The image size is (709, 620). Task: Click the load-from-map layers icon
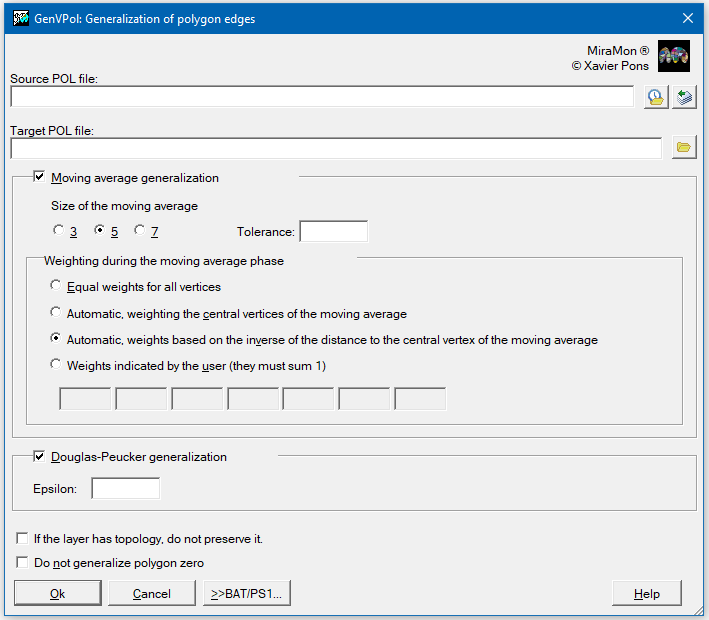click(x=684, y=97)
